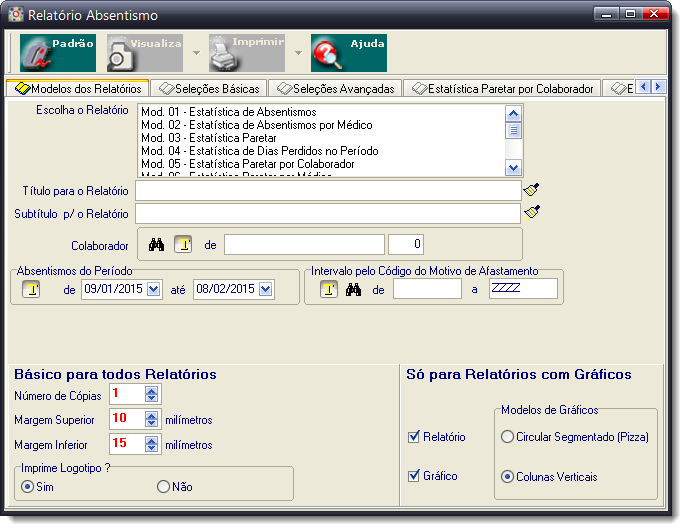Click the Imprimir printer icon
Viewport: 687px width, 531px height.
click(x=247, y=53)
